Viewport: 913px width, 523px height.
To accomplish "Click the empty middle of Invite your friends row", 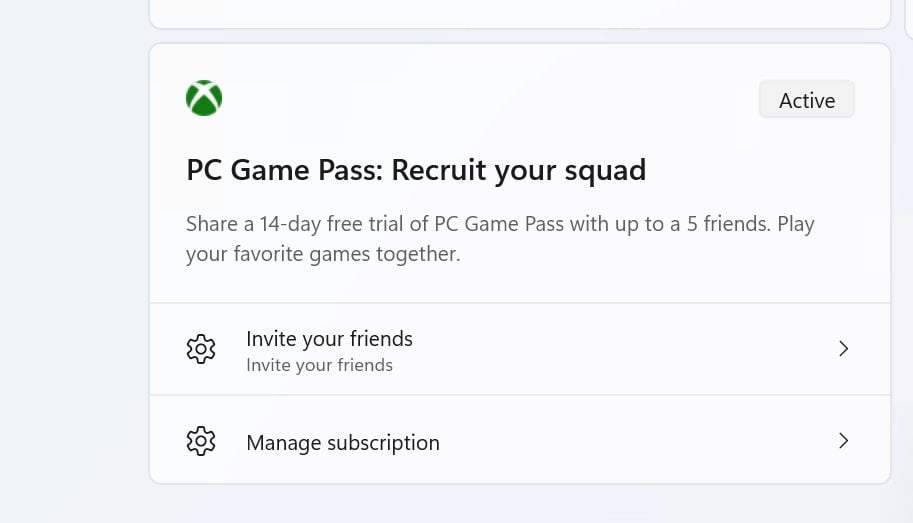I will tap(620, 349).
